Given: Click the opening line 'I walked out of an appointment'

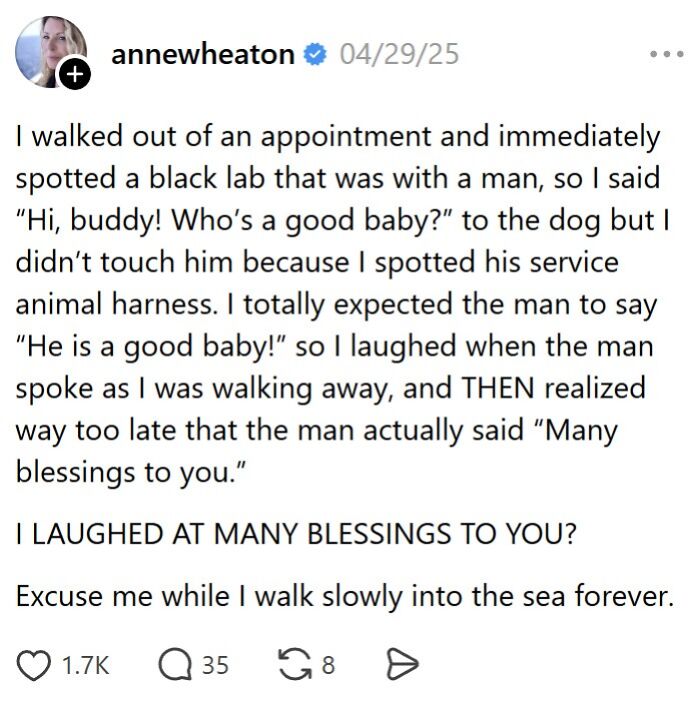Looking at the screenshot, I should [223, 136].
